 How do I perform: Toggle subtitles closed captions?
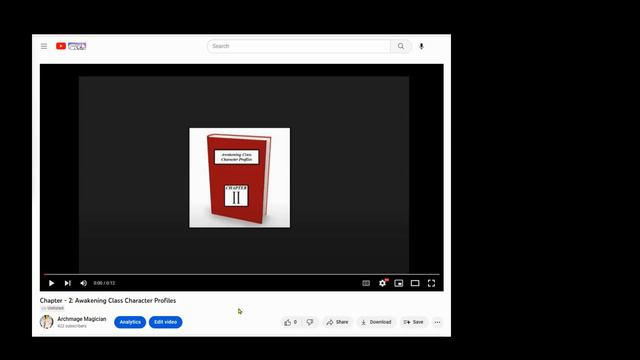(366, 283)
